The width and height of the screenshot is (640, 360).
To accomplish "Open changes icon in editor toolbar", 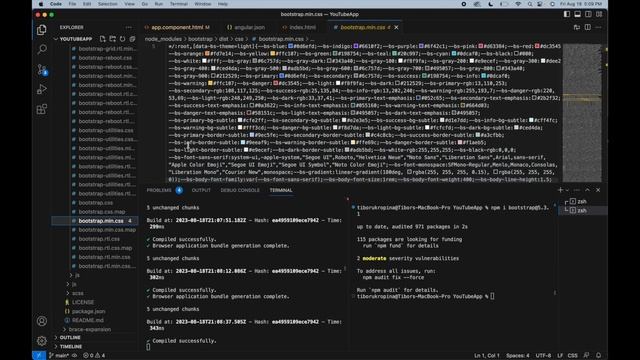I will coord(577,27).
